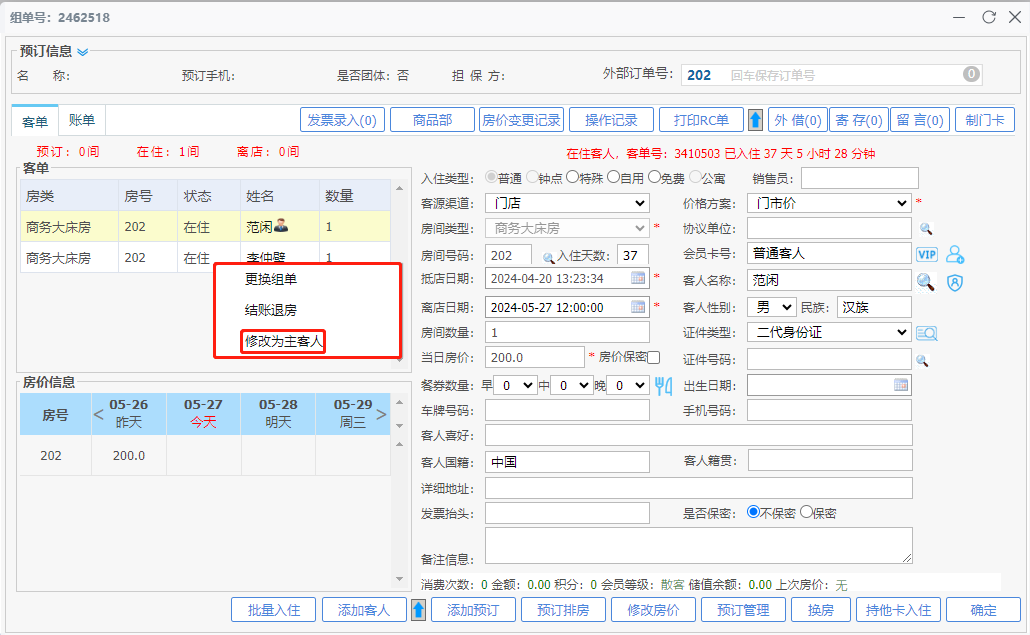This screenshot has height=635, width=1030.
Task: Click the 寄 存(0) button
Action: click(x=859, y=120)
